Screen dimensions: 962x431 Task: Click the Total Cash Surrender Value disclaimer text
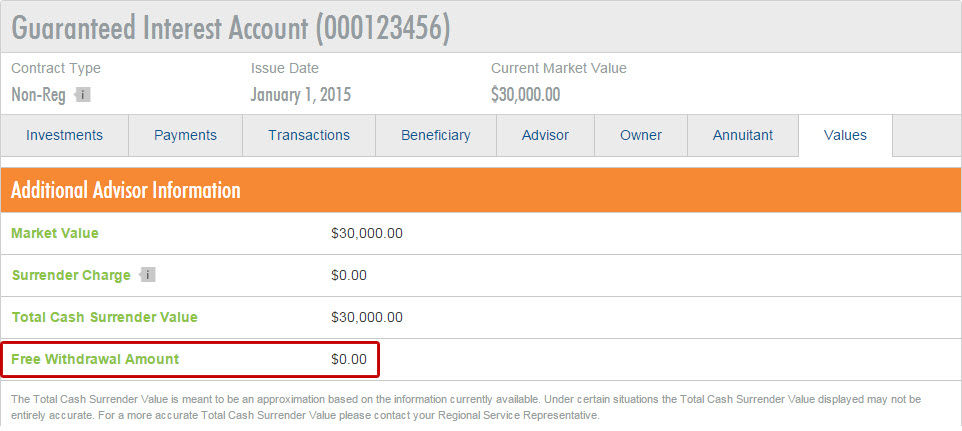[466, 408]
